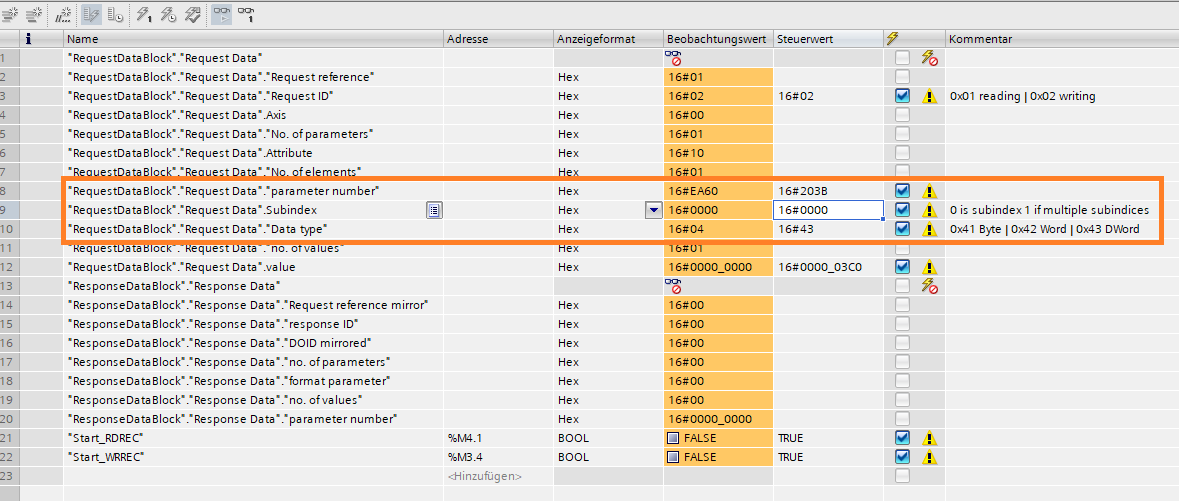The width and height of the screenshot is (1179, 501).
Task: Enable modify checkbox for Axis row
Action: 902,115
